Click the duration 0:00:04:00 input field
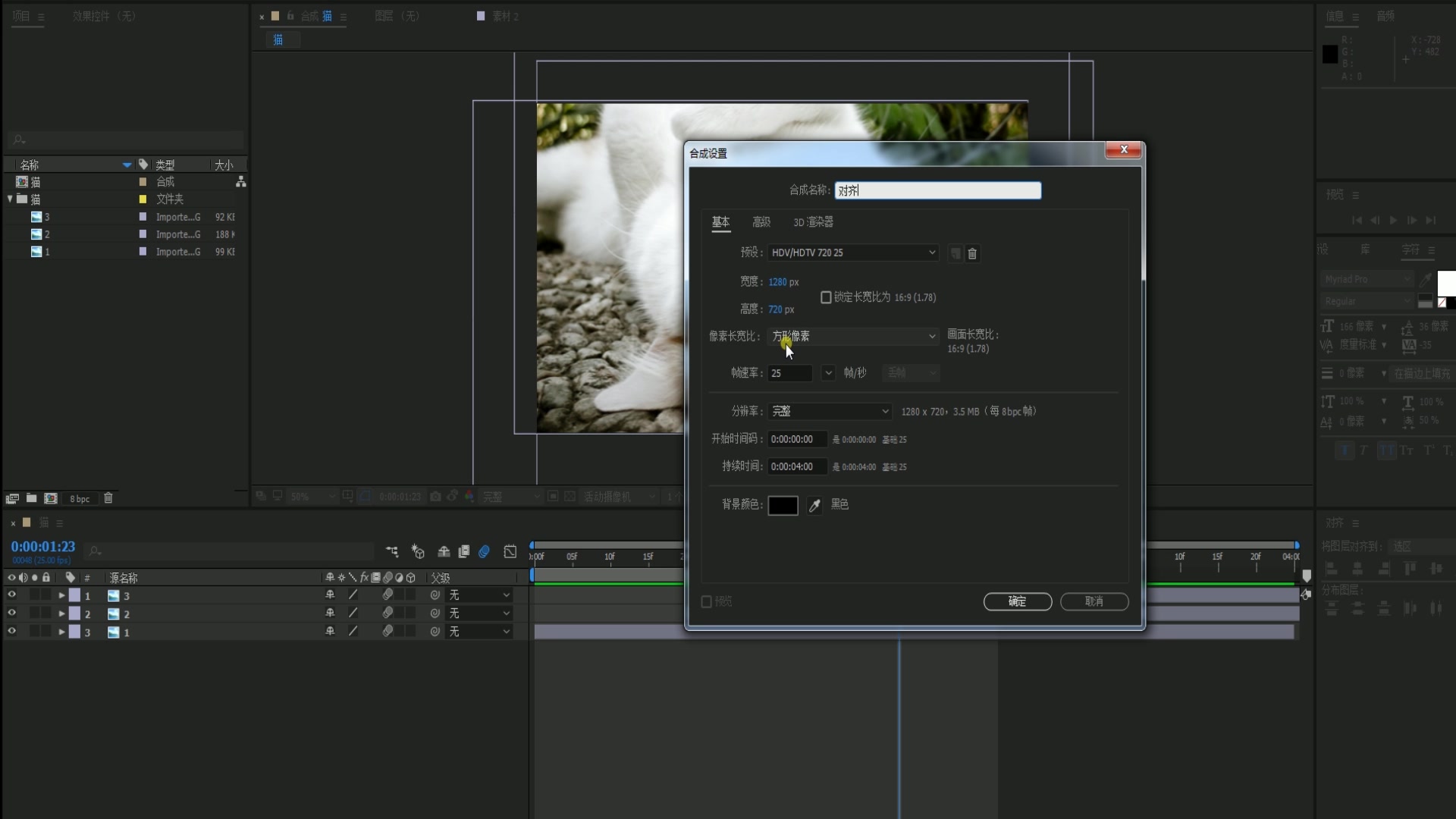Image resolution: width=1456 pixels, height=819 pixels. click(796, 466)
